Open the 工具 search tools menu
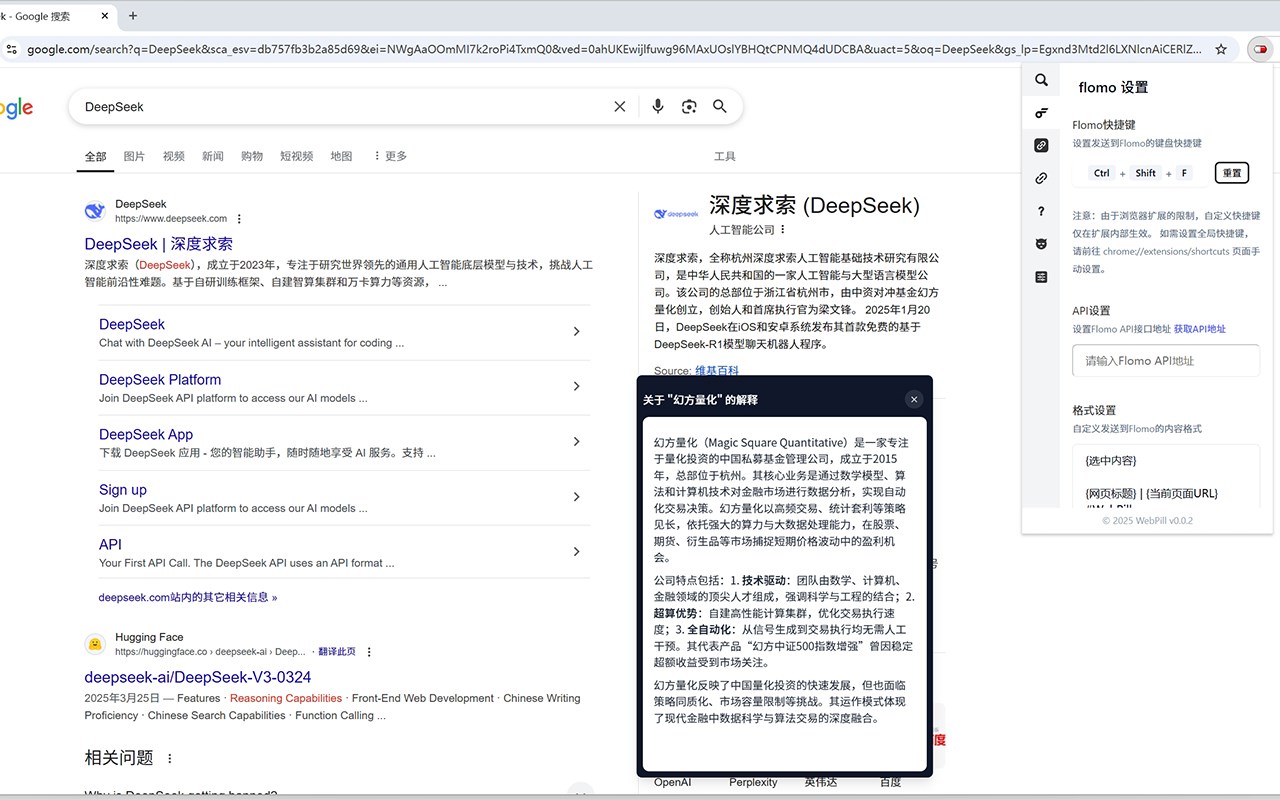Viewport: 1280px width, 800px height. click(725, 156)
